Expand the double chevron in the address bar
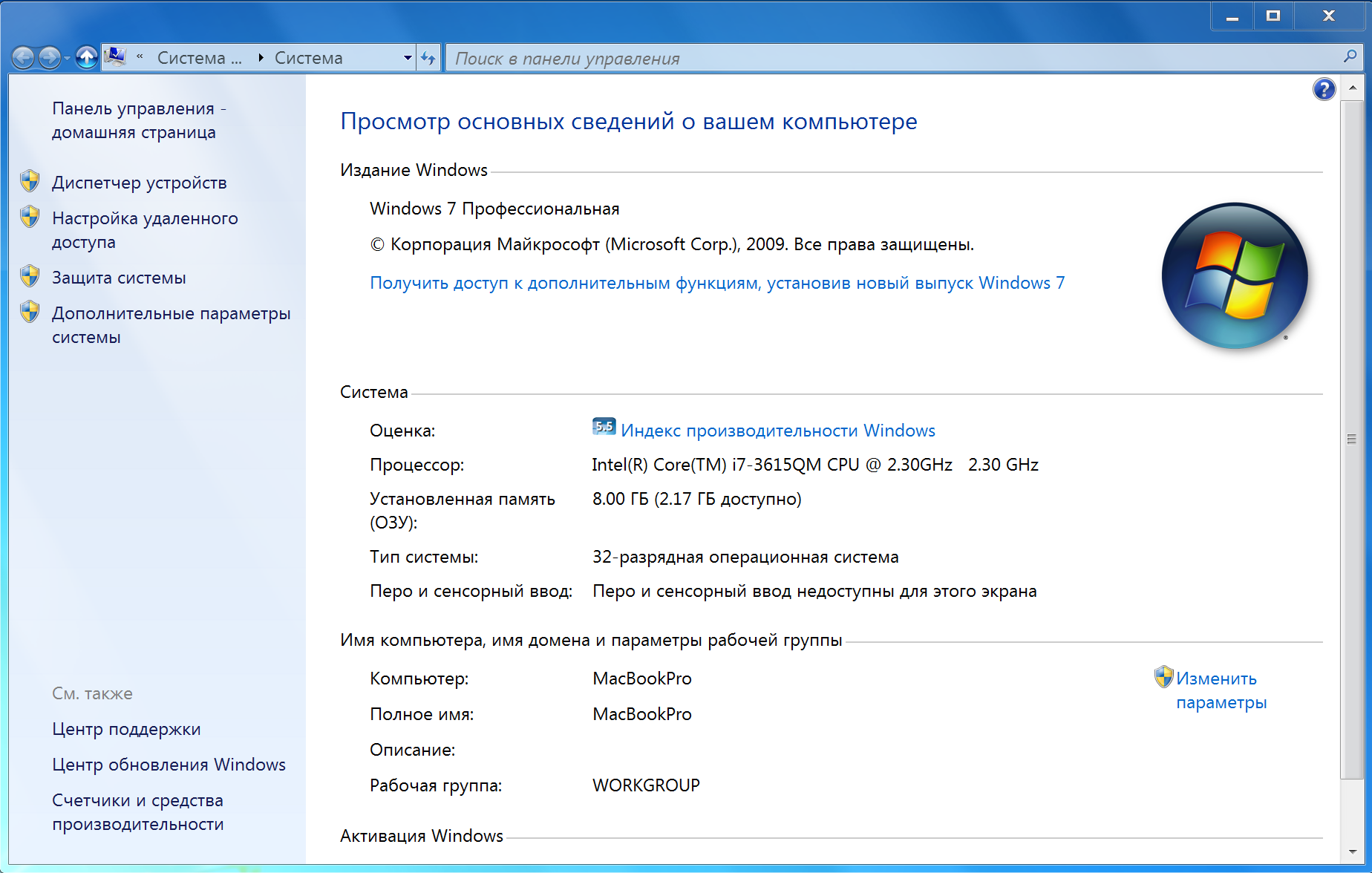 click(140, 56)
